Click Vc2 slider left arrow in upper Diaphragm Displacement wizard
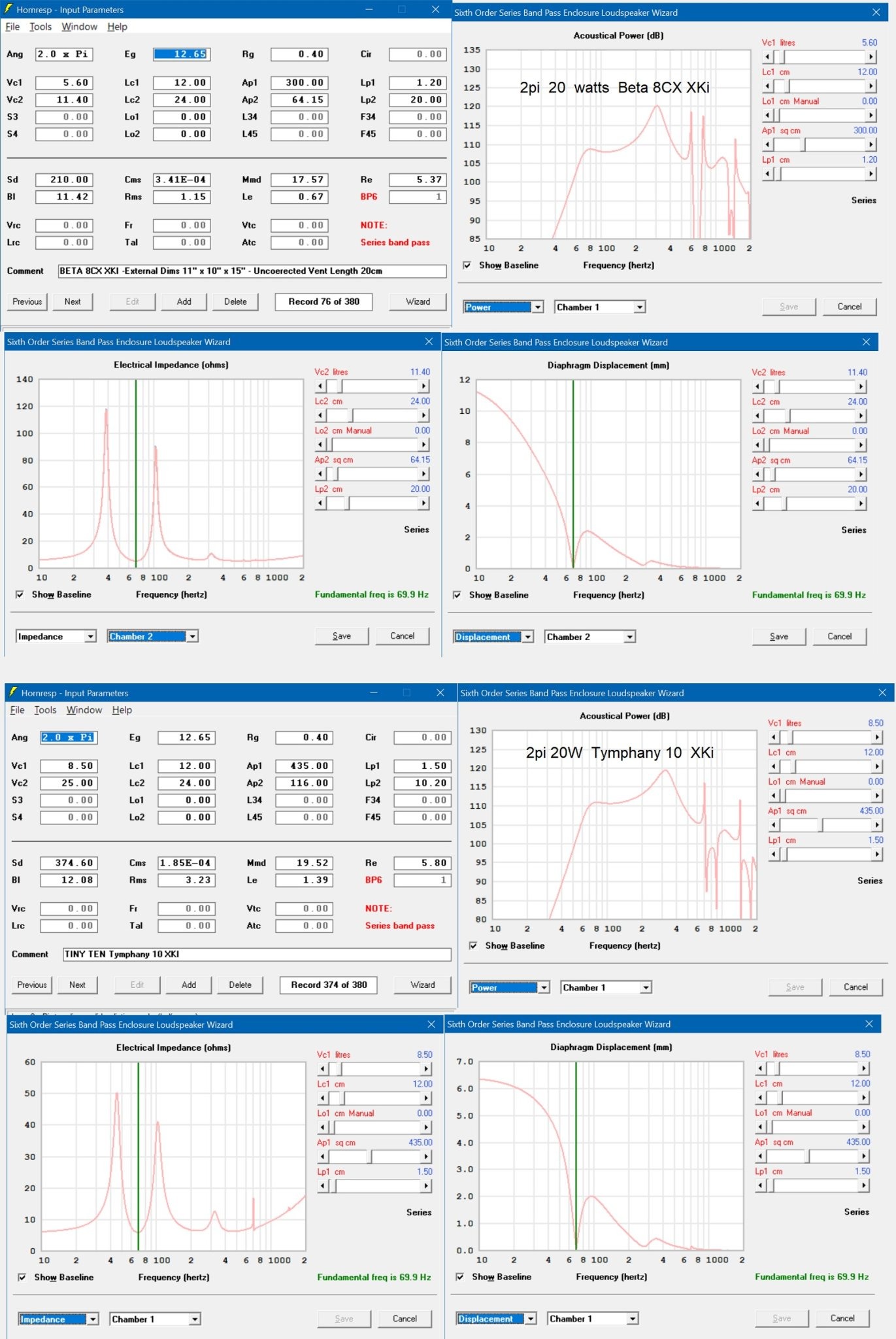This screenshot has height=1339, width=896. click(x=757, y=386)
